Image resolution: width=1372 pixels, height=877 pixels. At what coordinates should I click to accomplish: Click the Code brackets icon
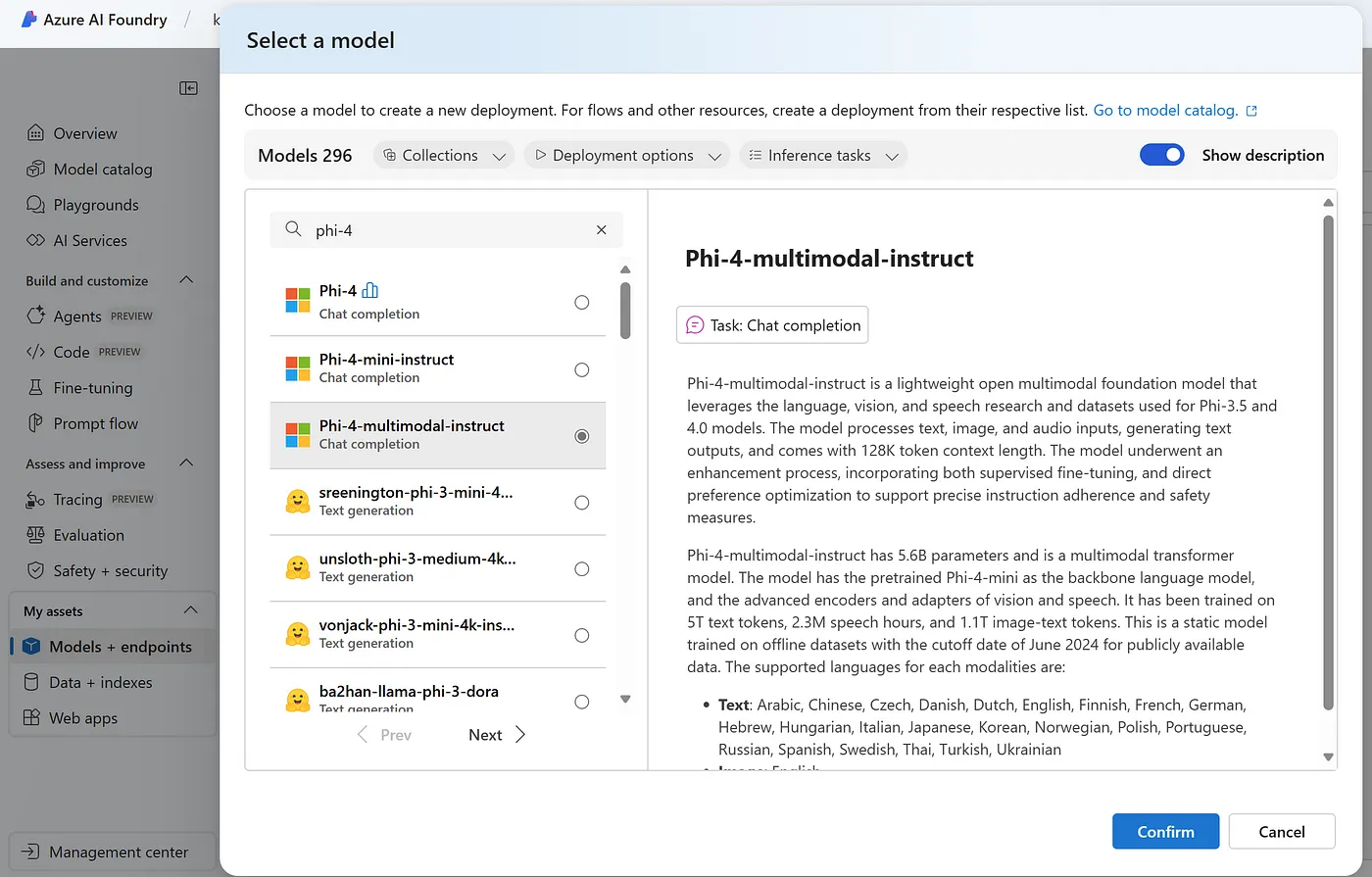tap(35, 352)
